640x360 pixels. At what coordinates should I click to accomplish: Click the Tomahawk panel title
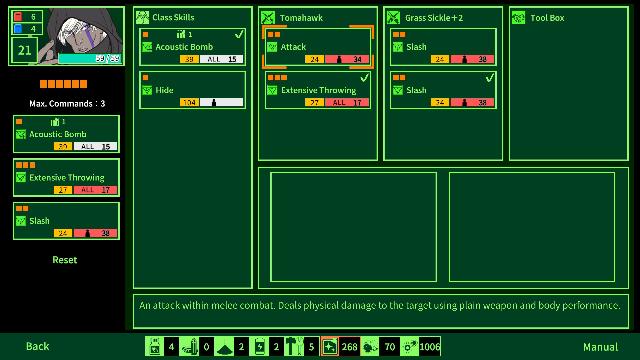pyautogui.click(x=301, y=18)
